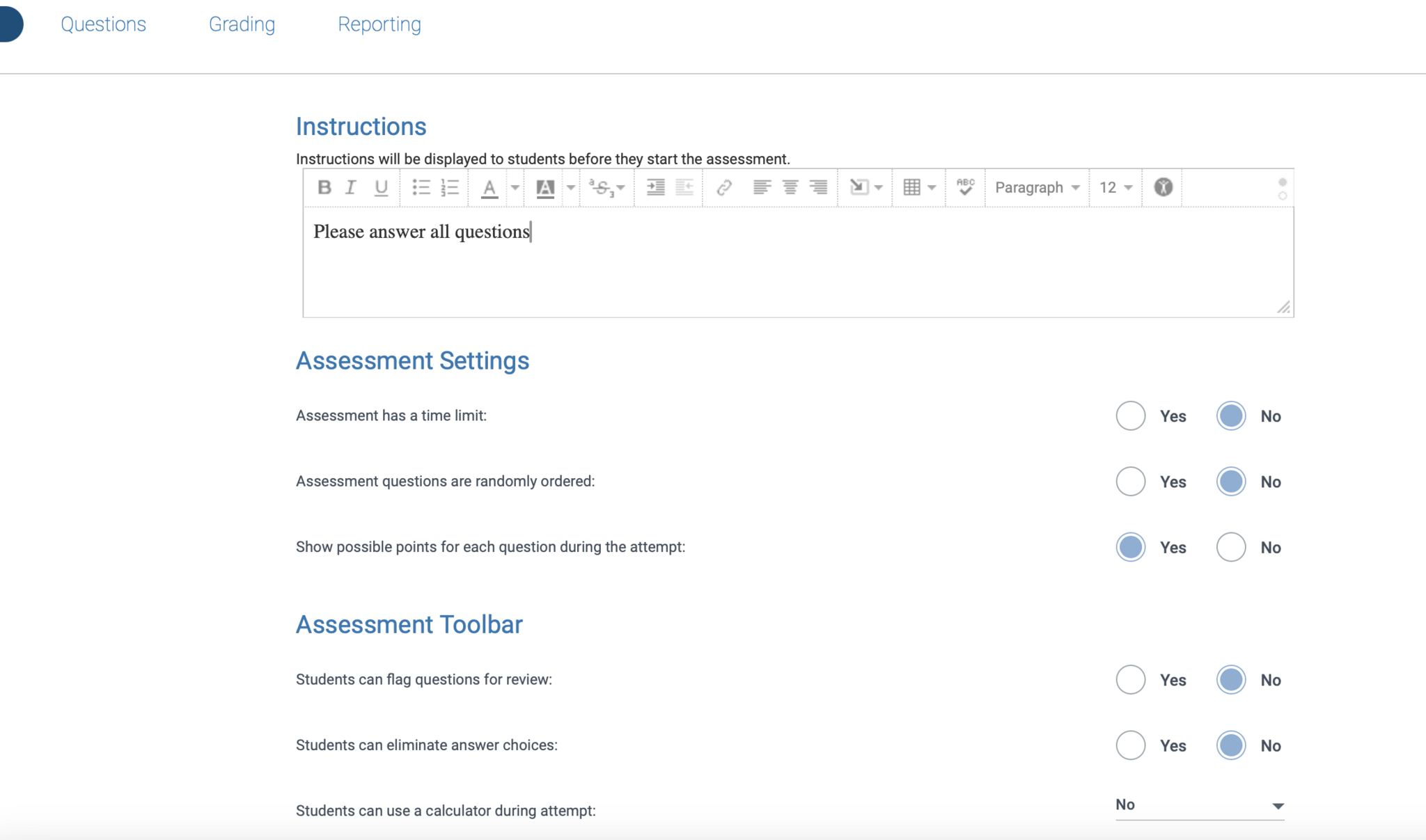Image resolution: width=1426 pixels, height=840 pixels.
Task: Open the Paragraph format dropdown
Action: (1037, 187)
